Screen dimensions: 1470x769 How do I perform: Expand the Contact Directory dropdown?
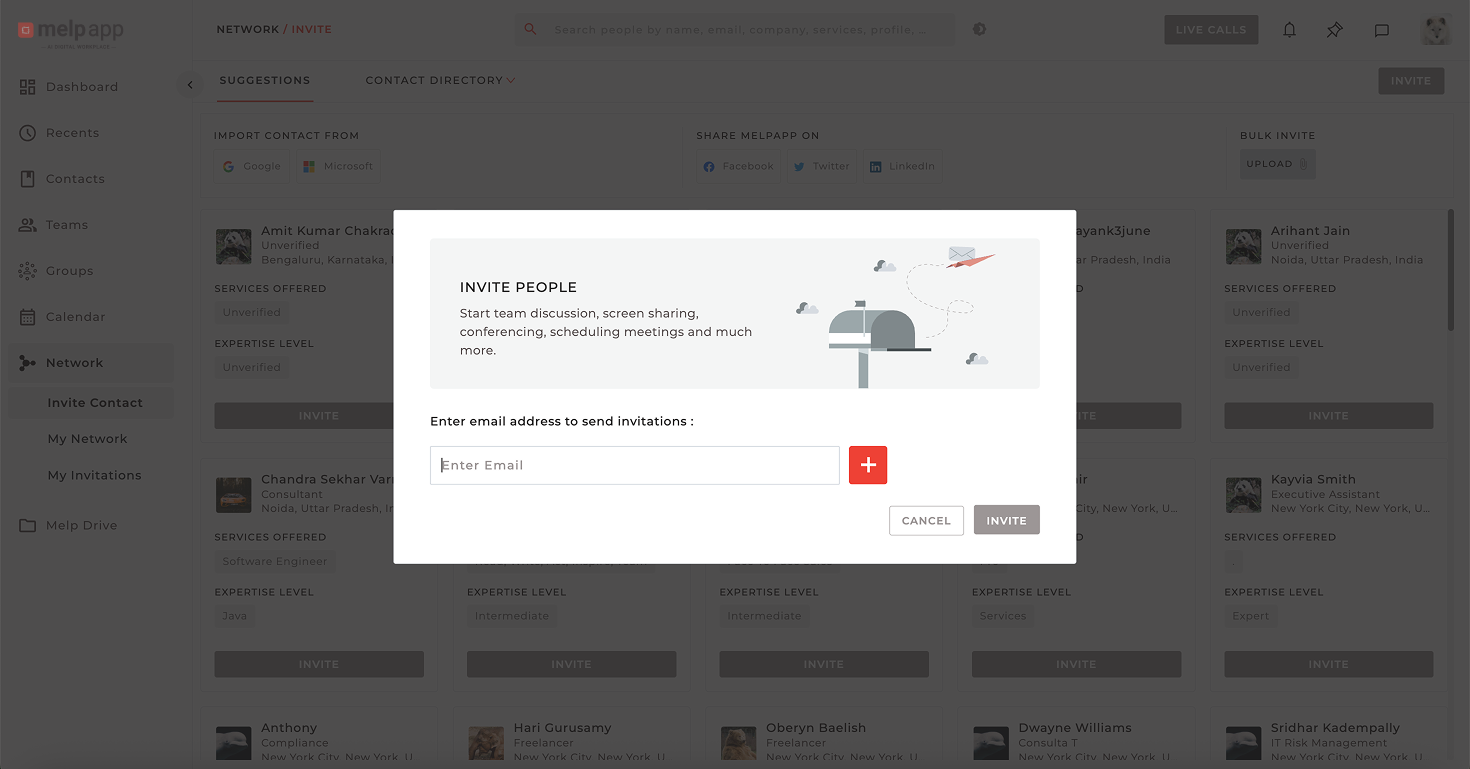tap(440, 80)
